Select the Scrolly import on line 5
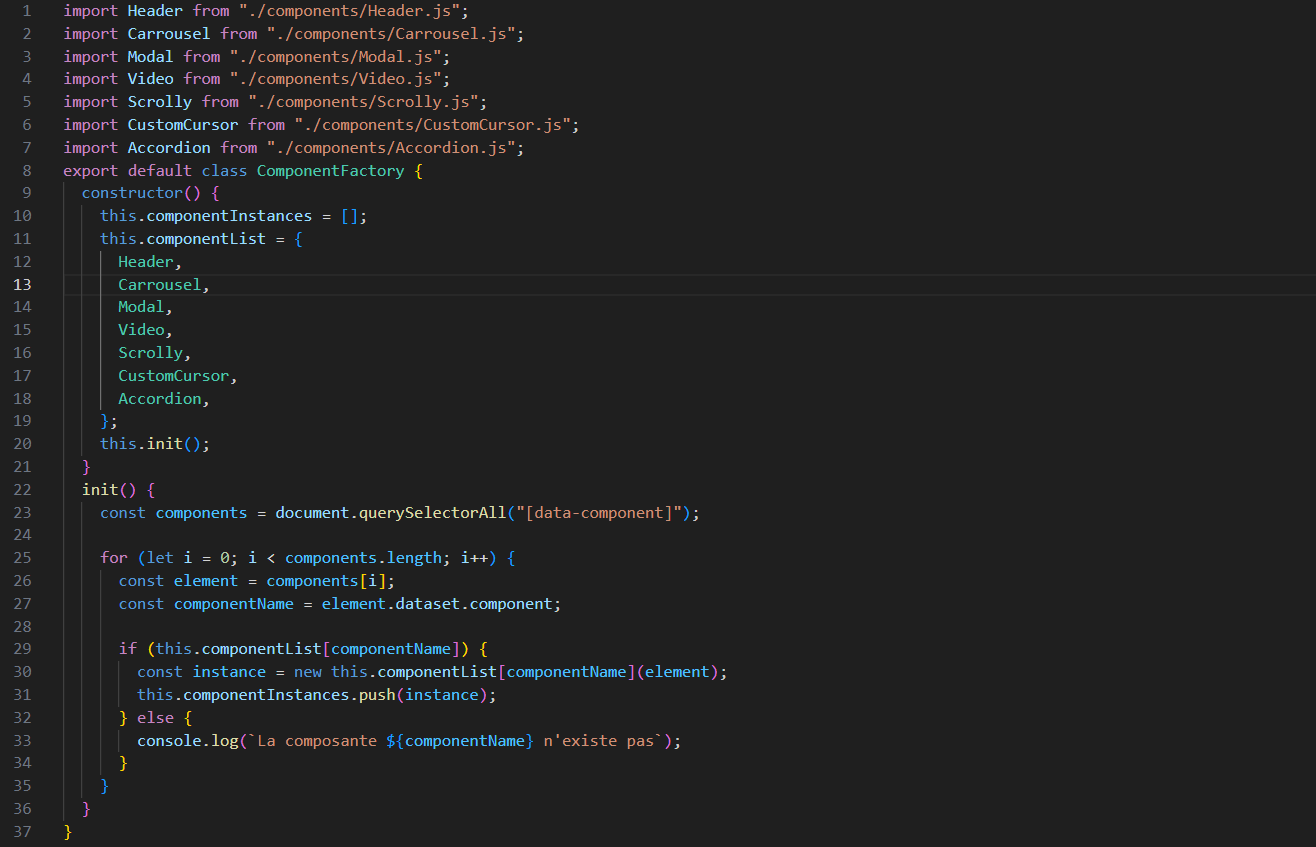The image size is (1316, 847). pyautogui.click(x=160, y=101)
